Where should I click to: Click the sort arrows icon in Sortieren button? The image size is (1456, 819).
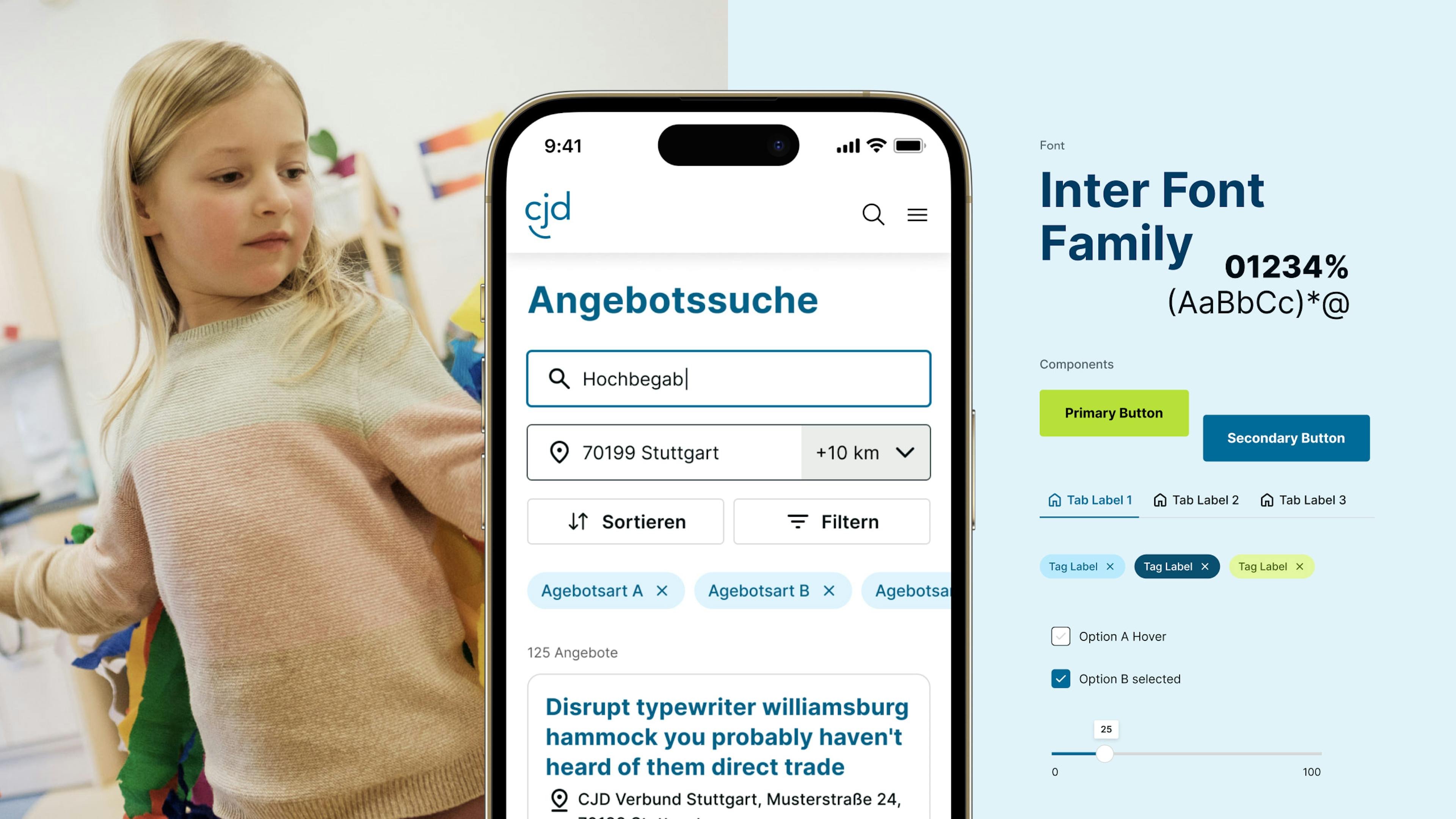(x=577, y=521)
